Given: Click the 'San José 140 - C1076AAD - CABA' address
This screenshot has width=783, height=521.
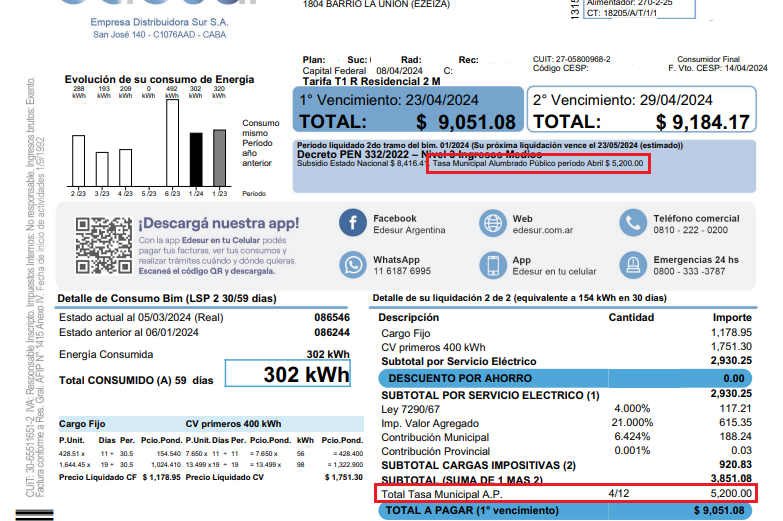Looking at the screenshot, I should (x=159, y=35).
